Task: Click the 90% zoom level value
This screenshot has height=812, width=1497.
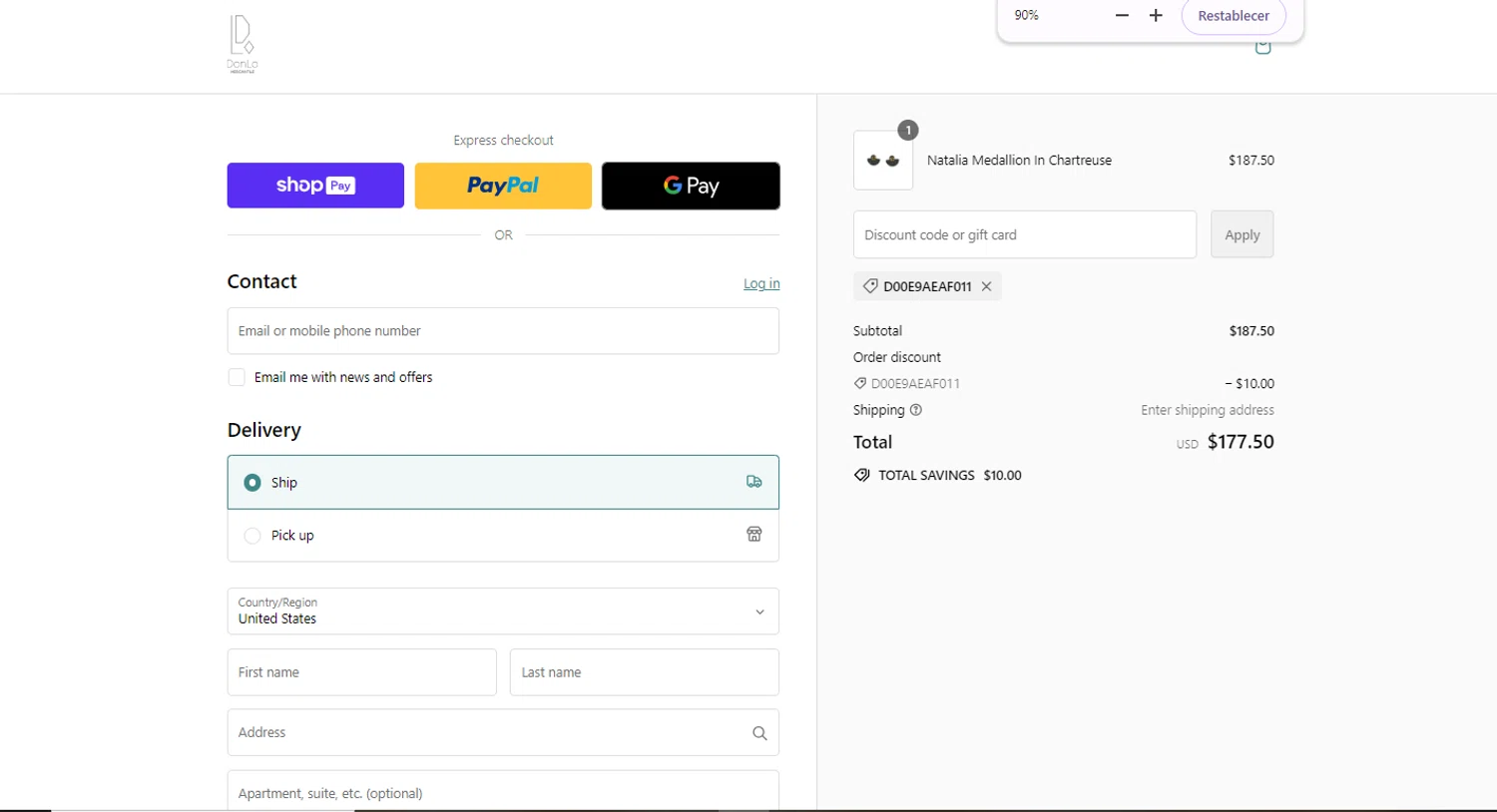Action: [x=1026, y=15]
